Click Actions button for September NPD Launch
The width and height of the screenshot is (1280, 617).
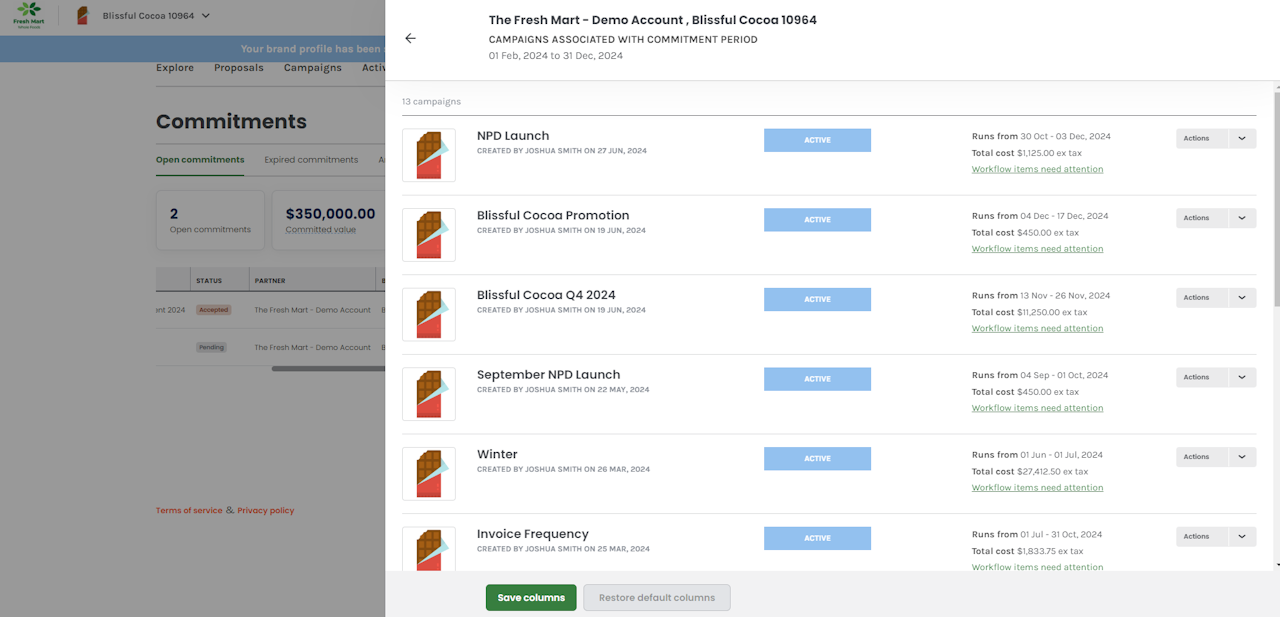1201,377
